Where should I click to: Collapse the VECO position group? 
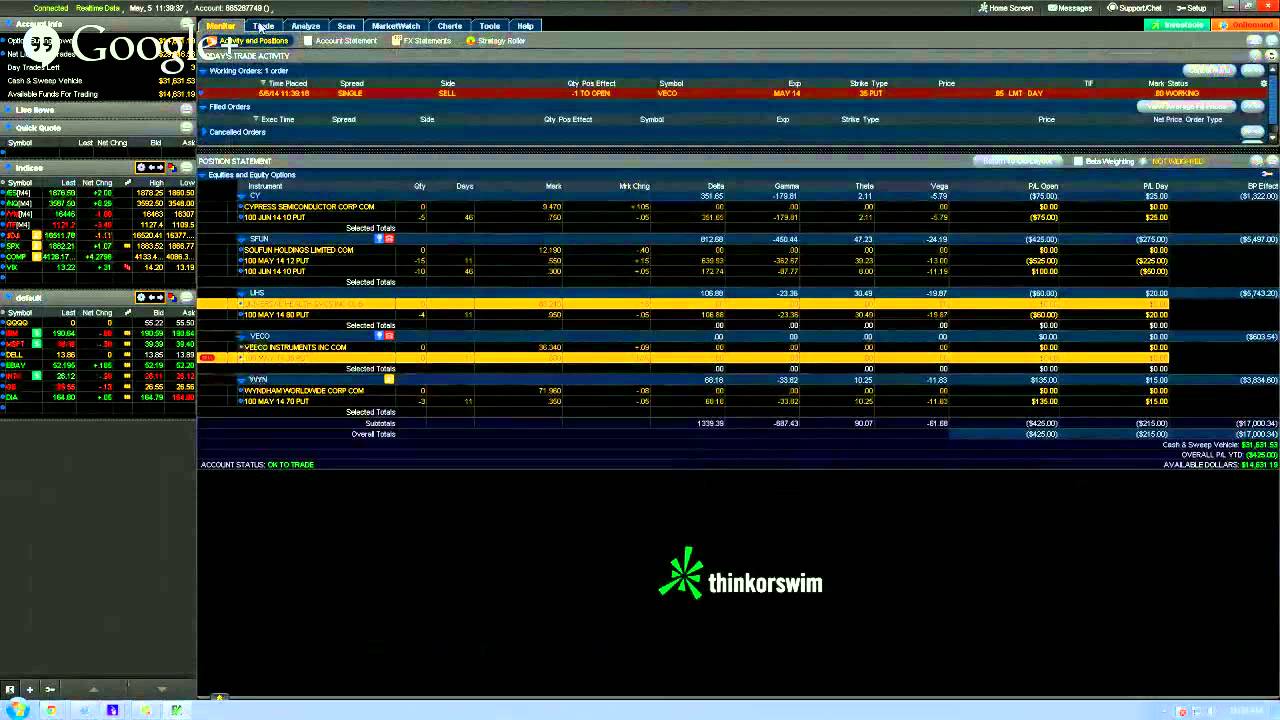[242, 336]
